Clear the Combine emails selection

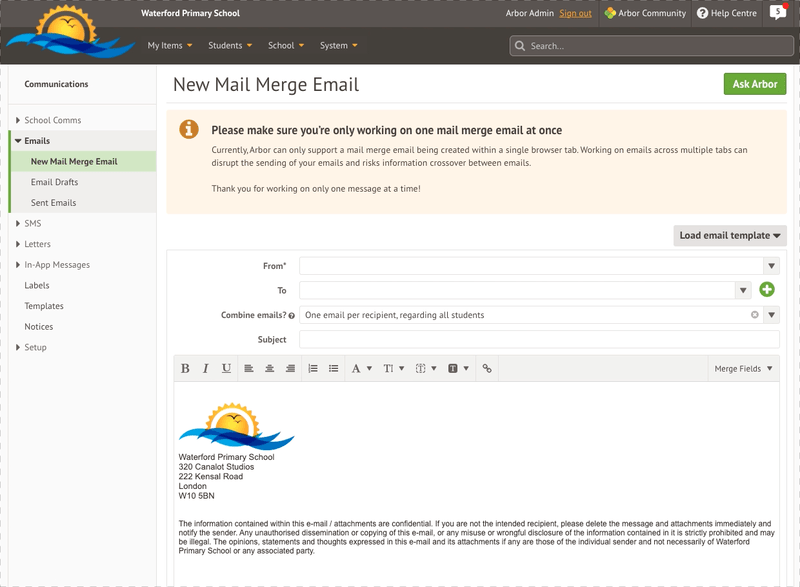[x=755, y=315]
